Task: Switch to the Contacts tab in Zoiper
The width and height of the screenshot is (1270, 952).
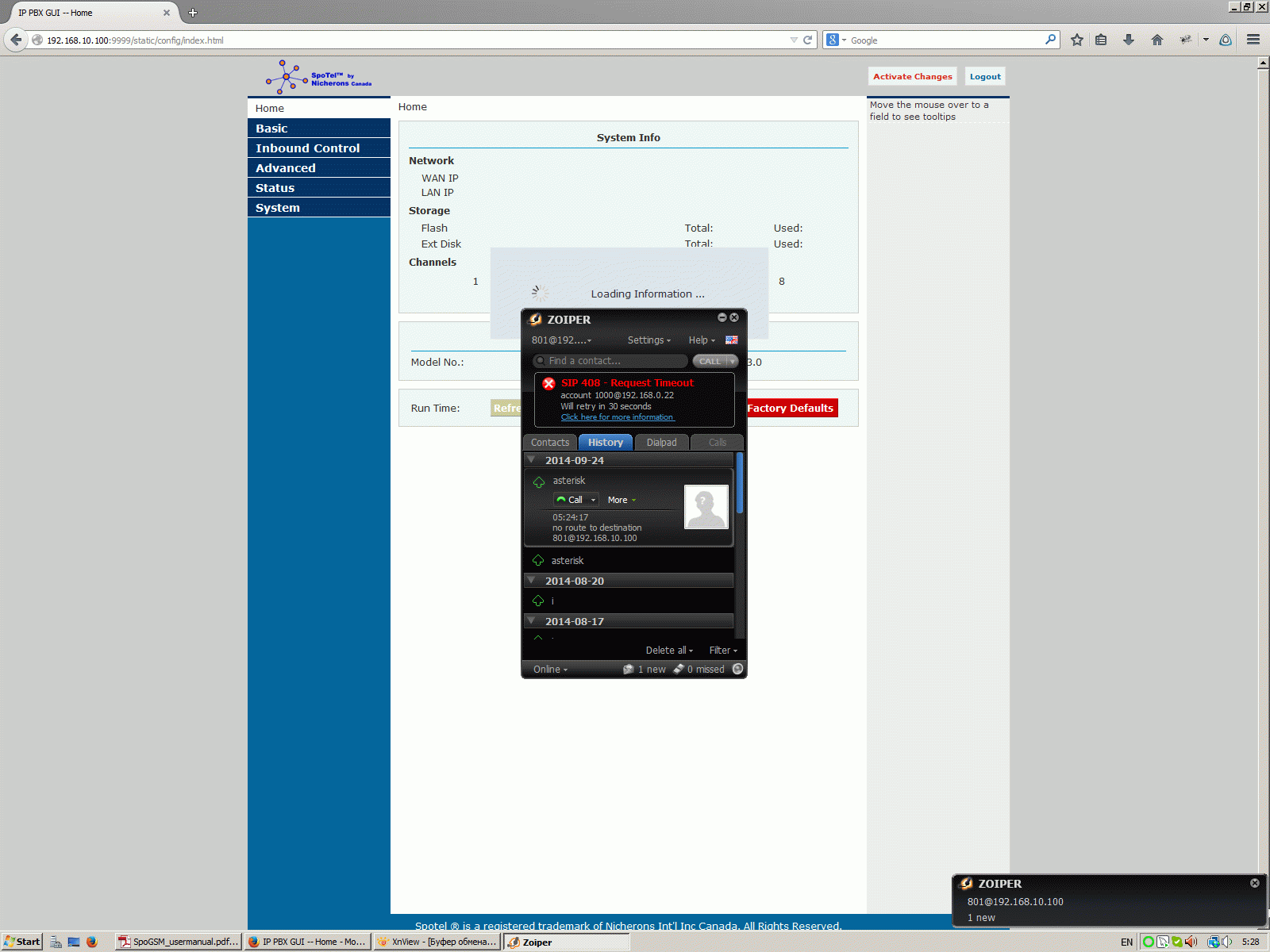Action: click(x=550, y=443)
